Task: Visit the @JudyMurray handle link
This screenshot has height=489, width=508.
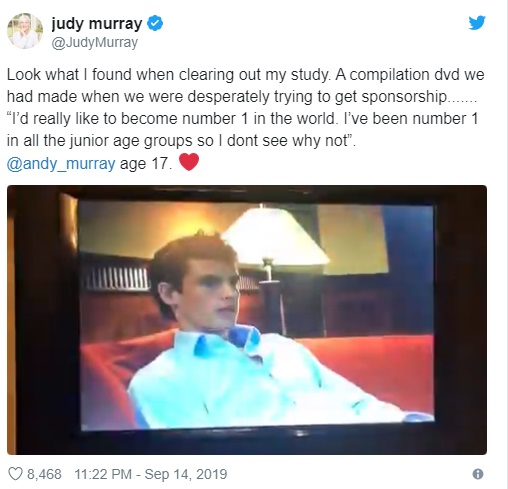Action: pos(95,43)
